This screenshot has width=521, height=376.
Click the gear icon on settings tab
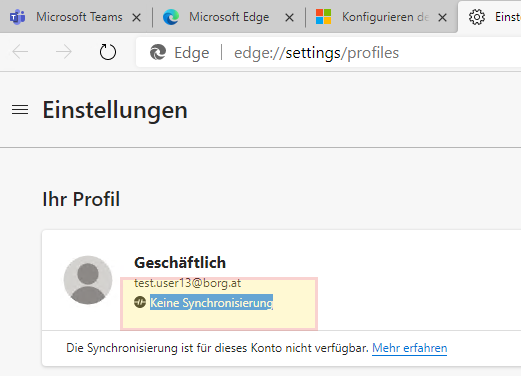[x=477, y=17]
